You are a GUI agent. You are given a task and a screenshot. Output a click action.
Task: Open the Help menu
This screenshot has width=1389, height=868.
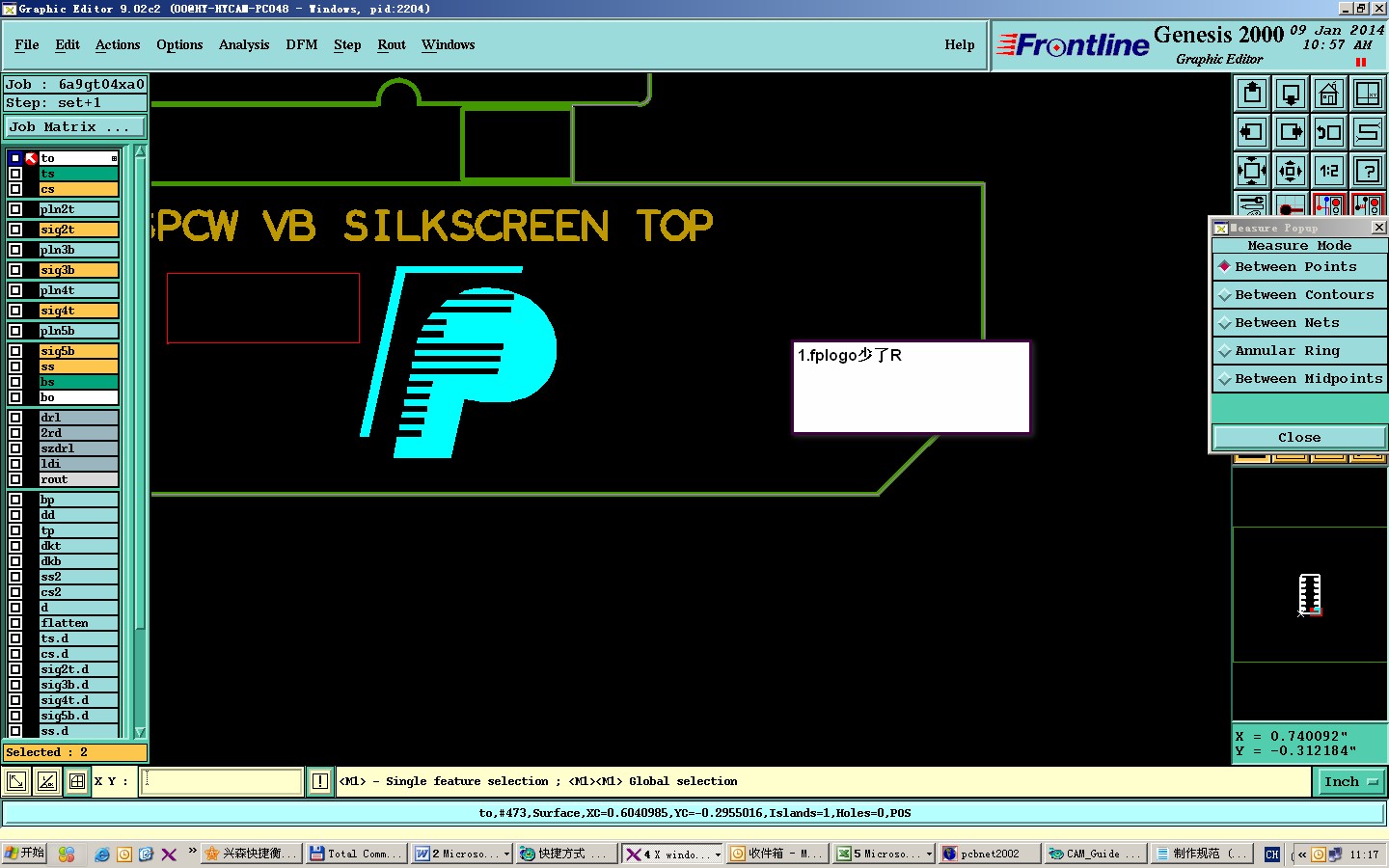(960, 45)
